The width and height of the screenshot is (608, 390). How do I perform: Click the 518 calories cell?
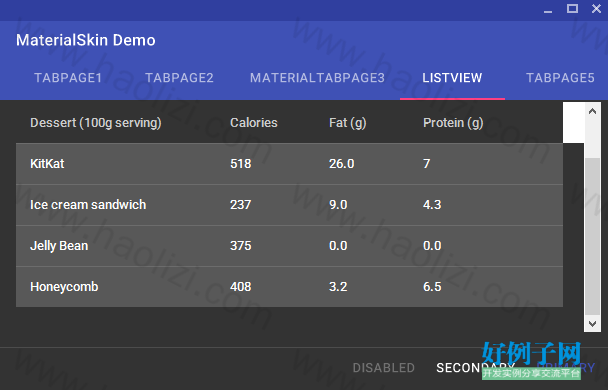240,164
